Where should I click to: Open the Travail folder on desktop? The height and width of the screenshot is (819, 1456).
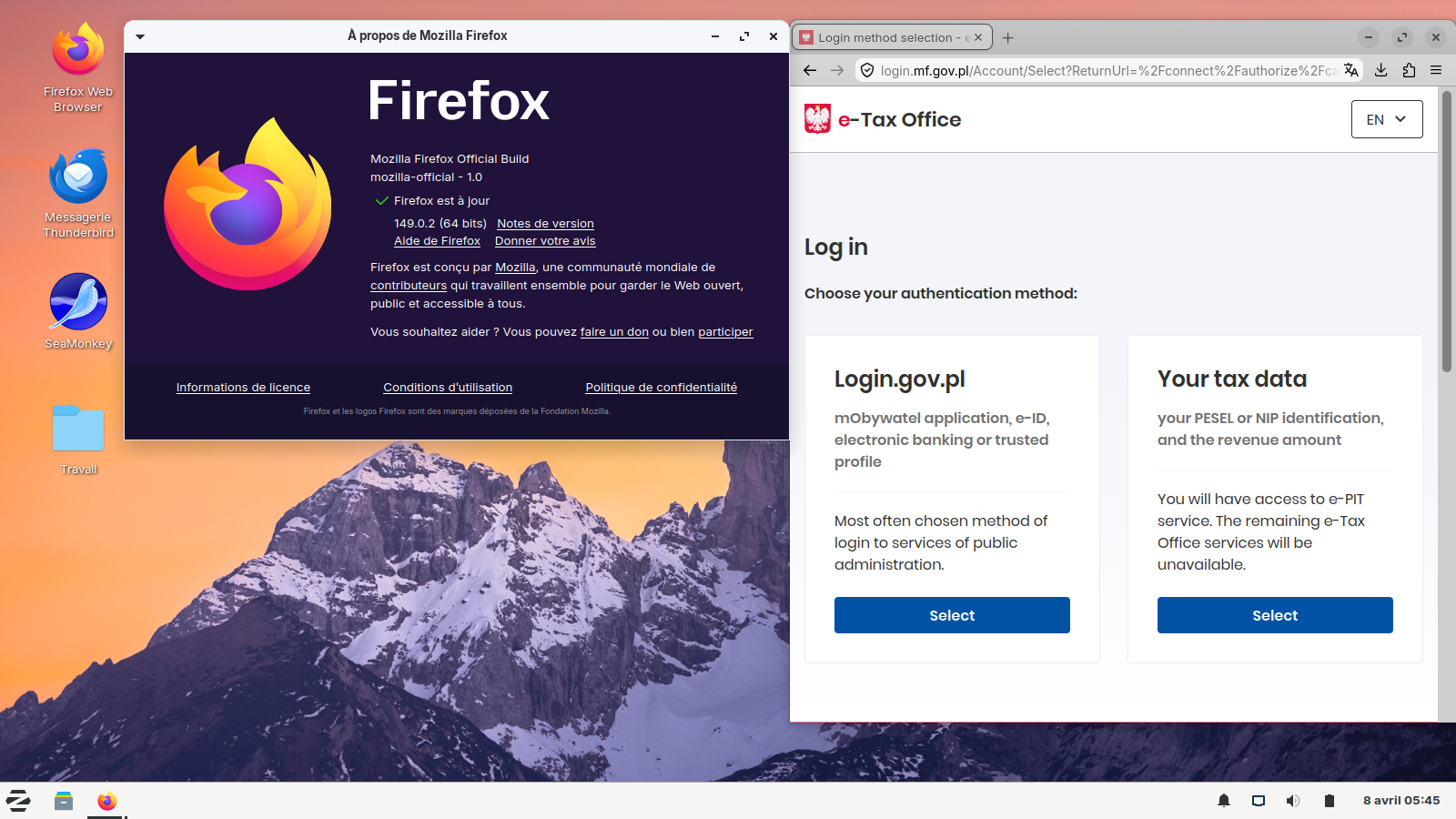[x=78, y=440]
